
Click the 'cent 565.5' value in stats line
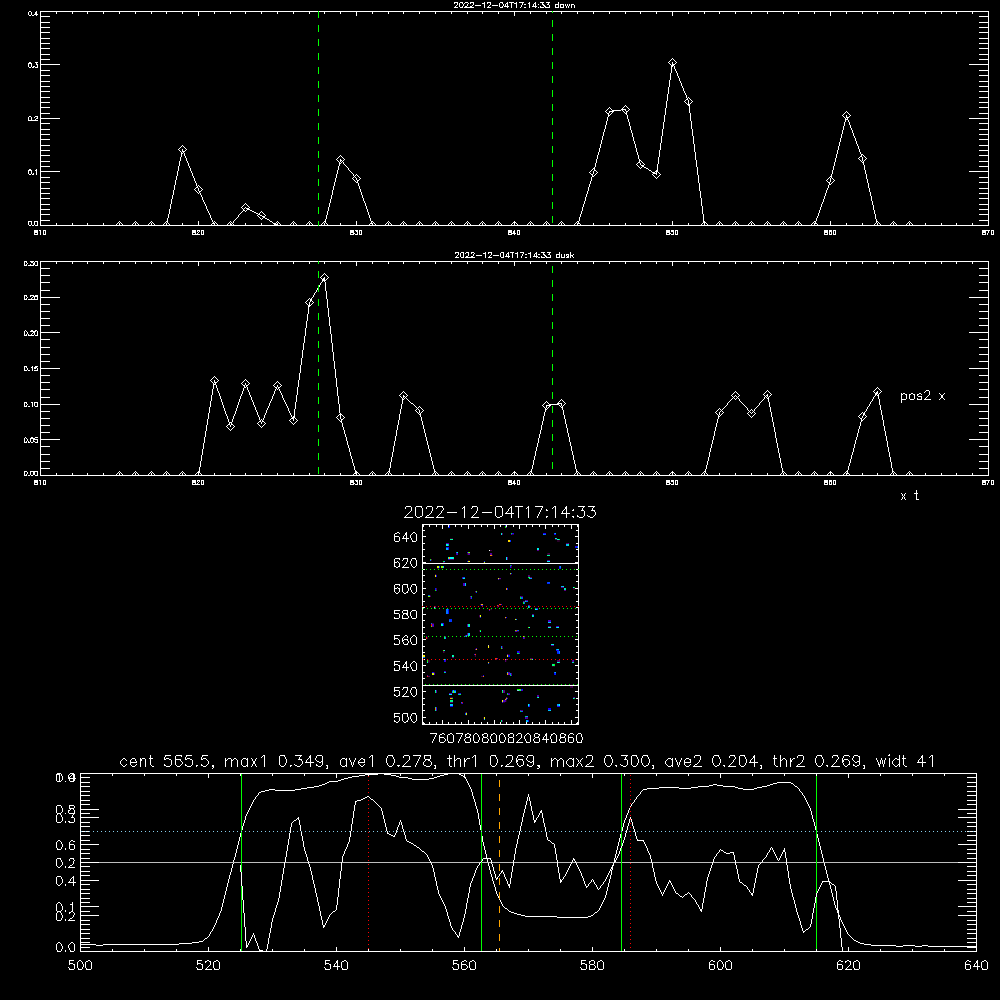166,761
